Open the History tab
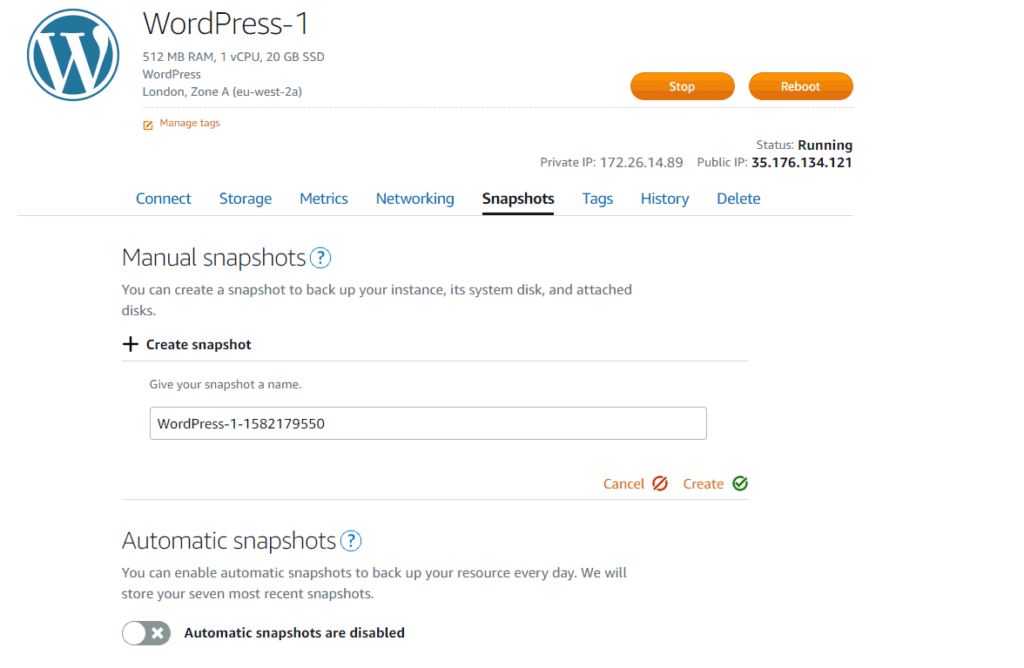1024x668 pixels. (664, 198)
